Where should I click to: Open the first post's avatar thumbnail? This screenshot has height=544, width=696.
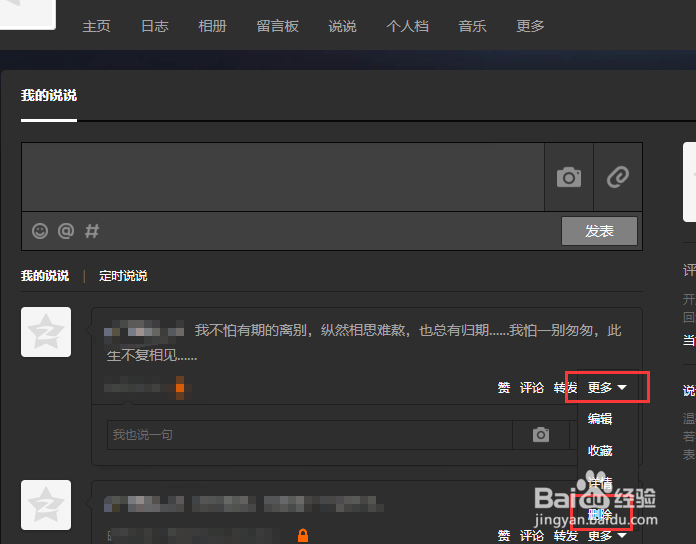[46, 332]
